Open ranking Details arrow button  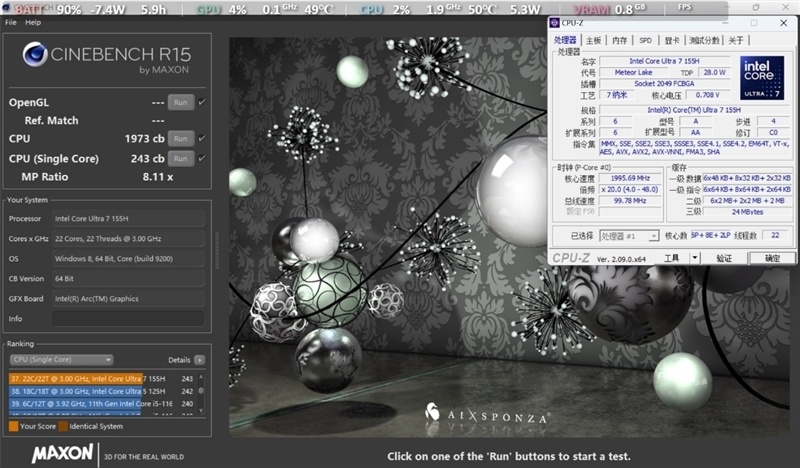coord(200,360)
